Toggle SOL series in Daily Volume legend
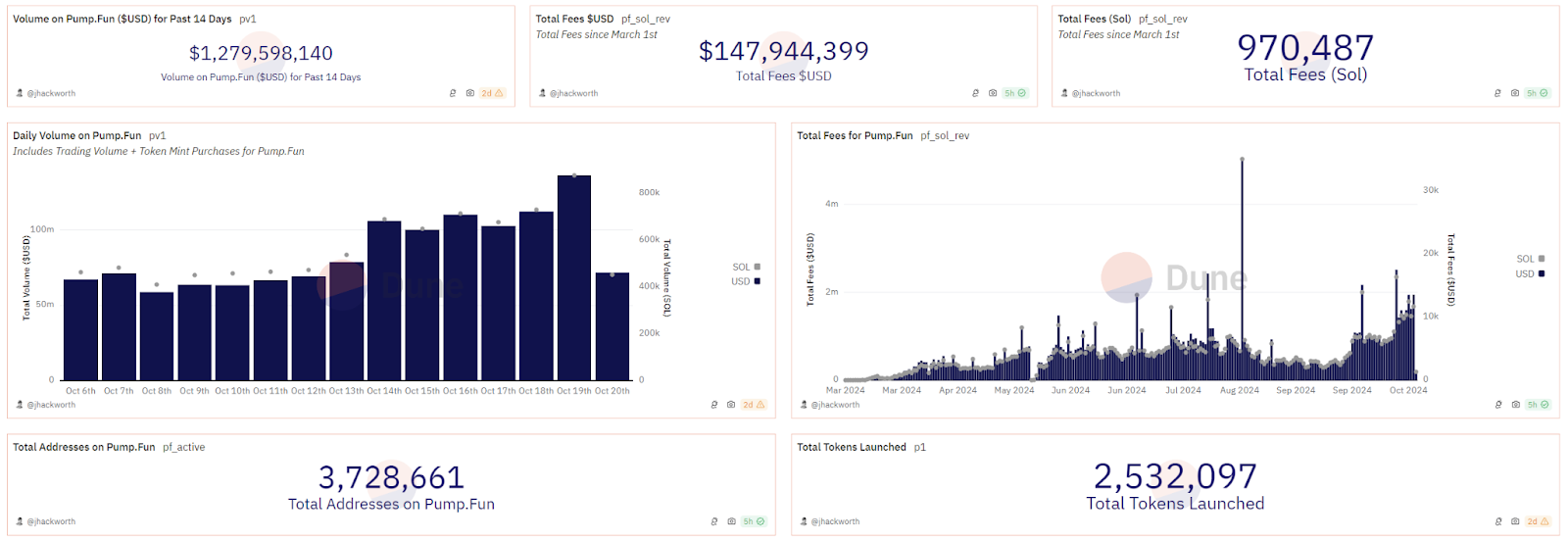This screenshot has width=1568, height=542. click(746, 267)
